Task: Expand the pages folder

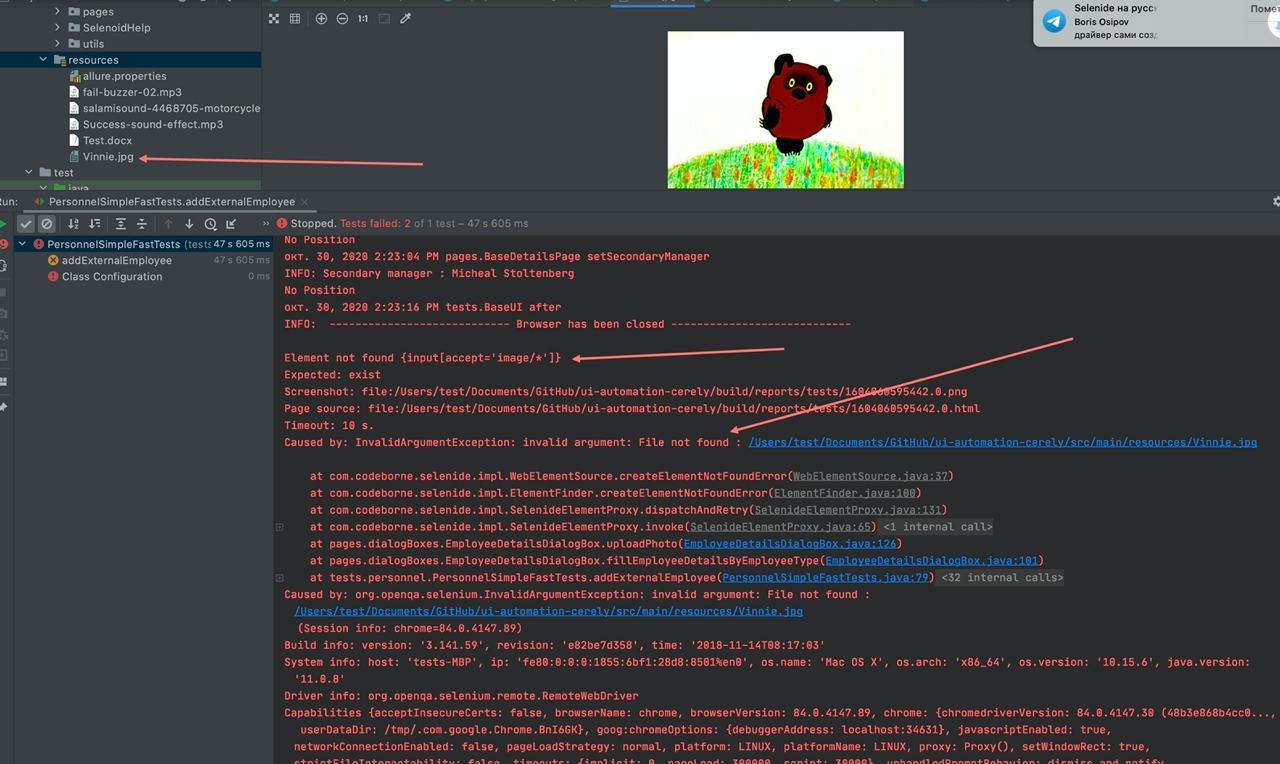Action: click(x=57, y=12)
